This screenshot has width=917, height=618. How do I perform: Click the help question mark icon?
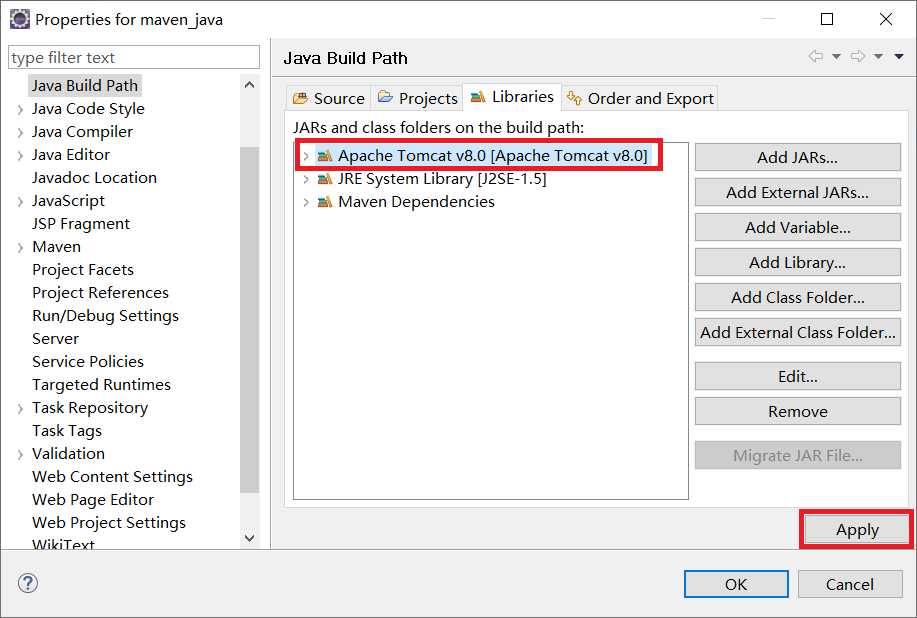click(x=28, y=583)
